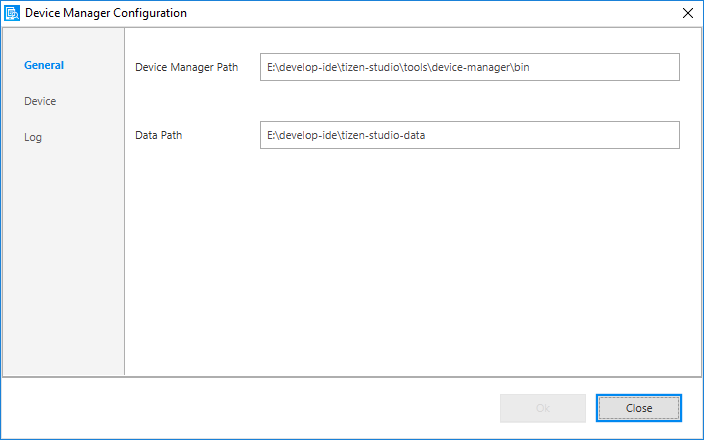Image resolution: width=704 pixels, height=440 pixels.
Task: Click the "E:\" prefix in Data Path field
Action: 272,135
